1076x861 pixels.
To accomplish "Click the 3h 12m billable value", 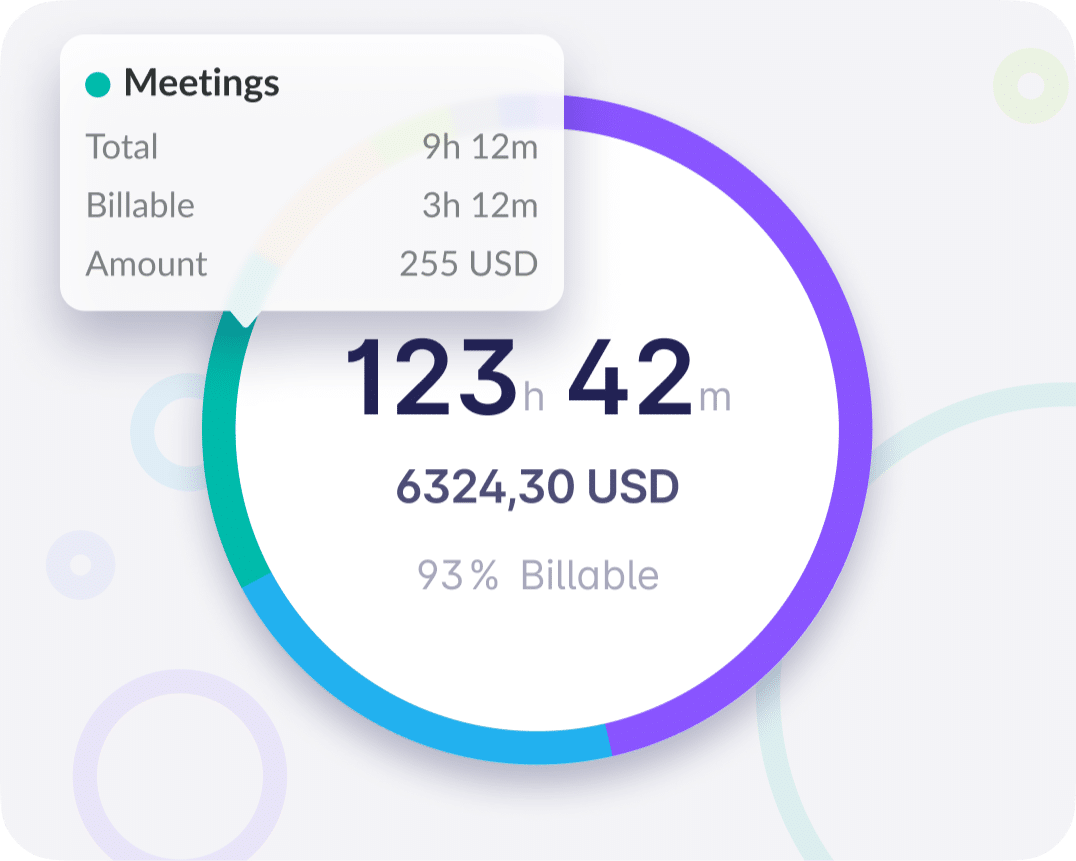I will pos(480,205).
